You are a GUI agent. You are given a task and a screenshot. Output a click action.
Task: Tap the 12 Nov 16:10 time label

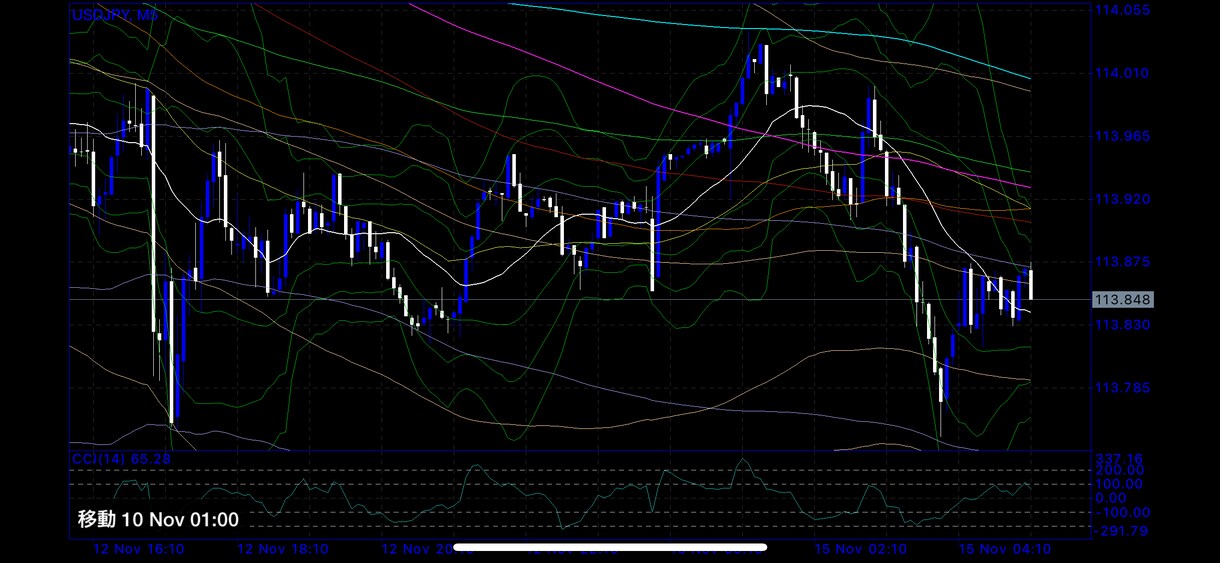[139, 550]
